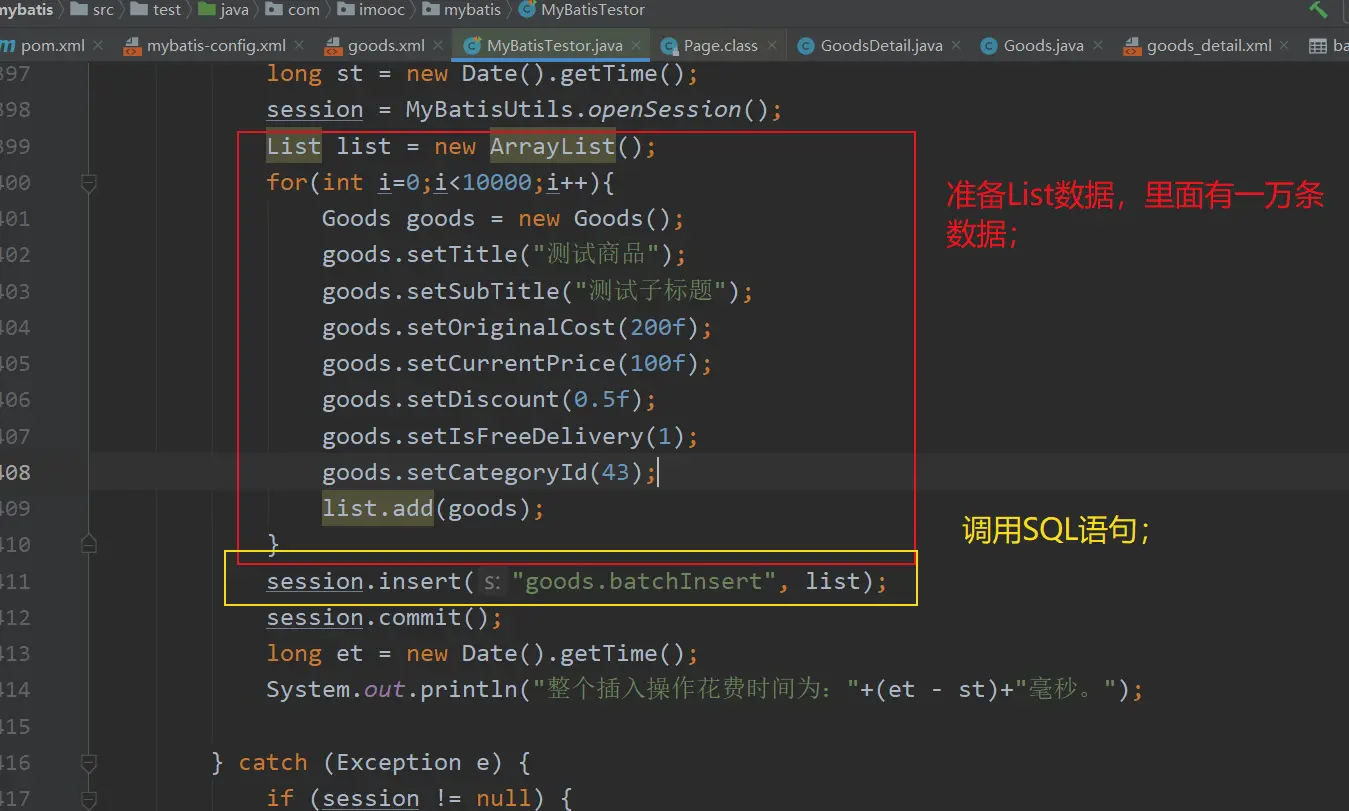Close the Goods.java tab
Image resolution: width=1349 pixels, height=811 pixels.
(1098, 46)
